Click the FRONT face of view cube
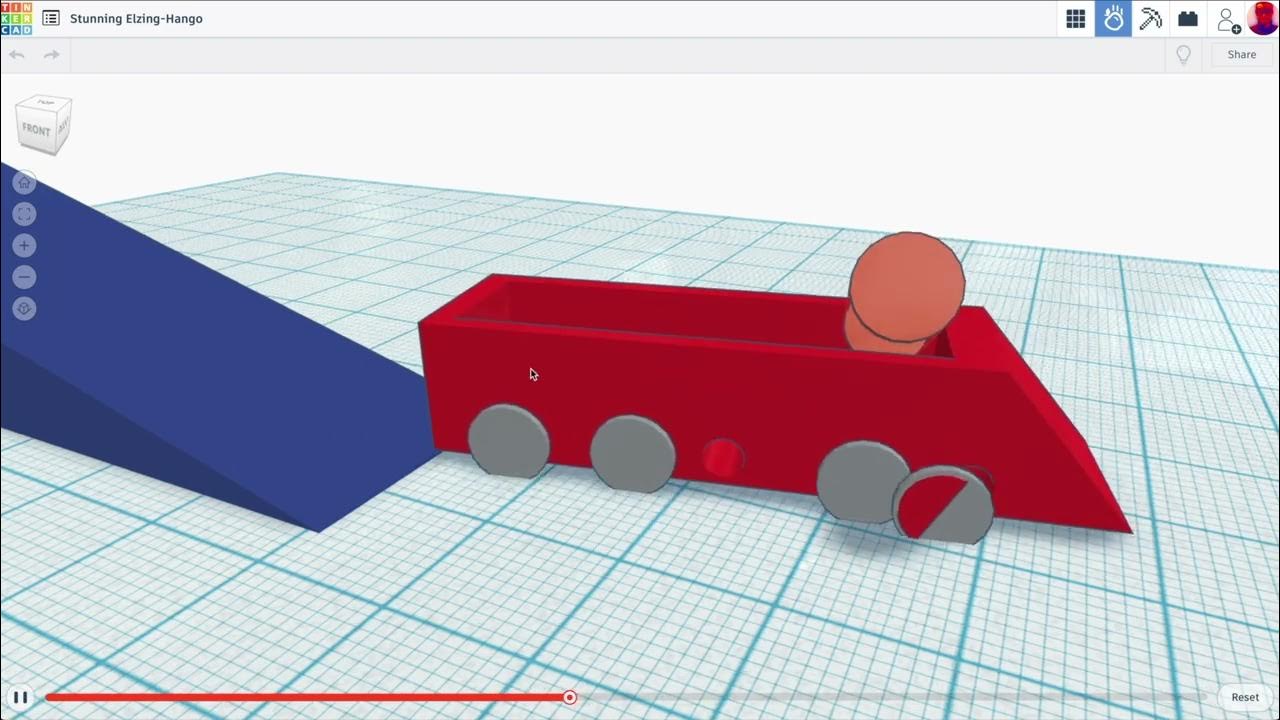Viewport: 1280px width, 720px height. coord(35,131)
